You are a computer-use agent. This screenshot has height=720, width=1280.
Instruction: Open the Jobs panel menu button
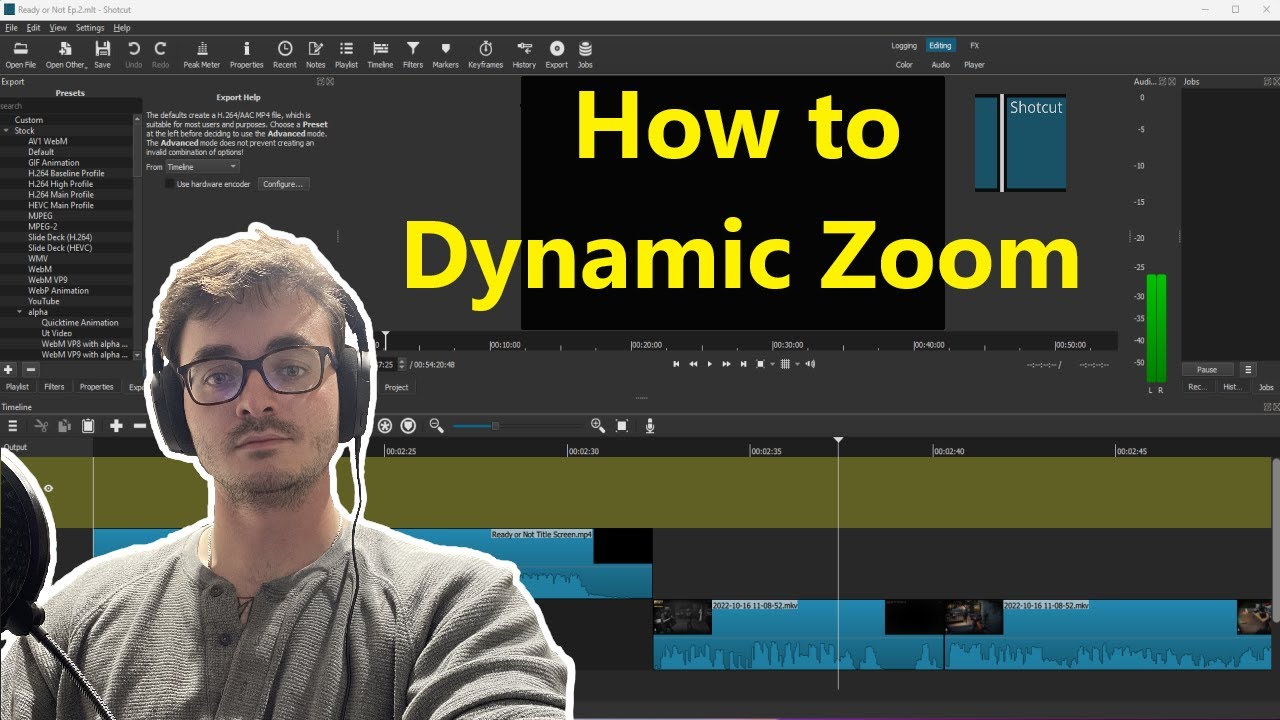coord(1248,369)
